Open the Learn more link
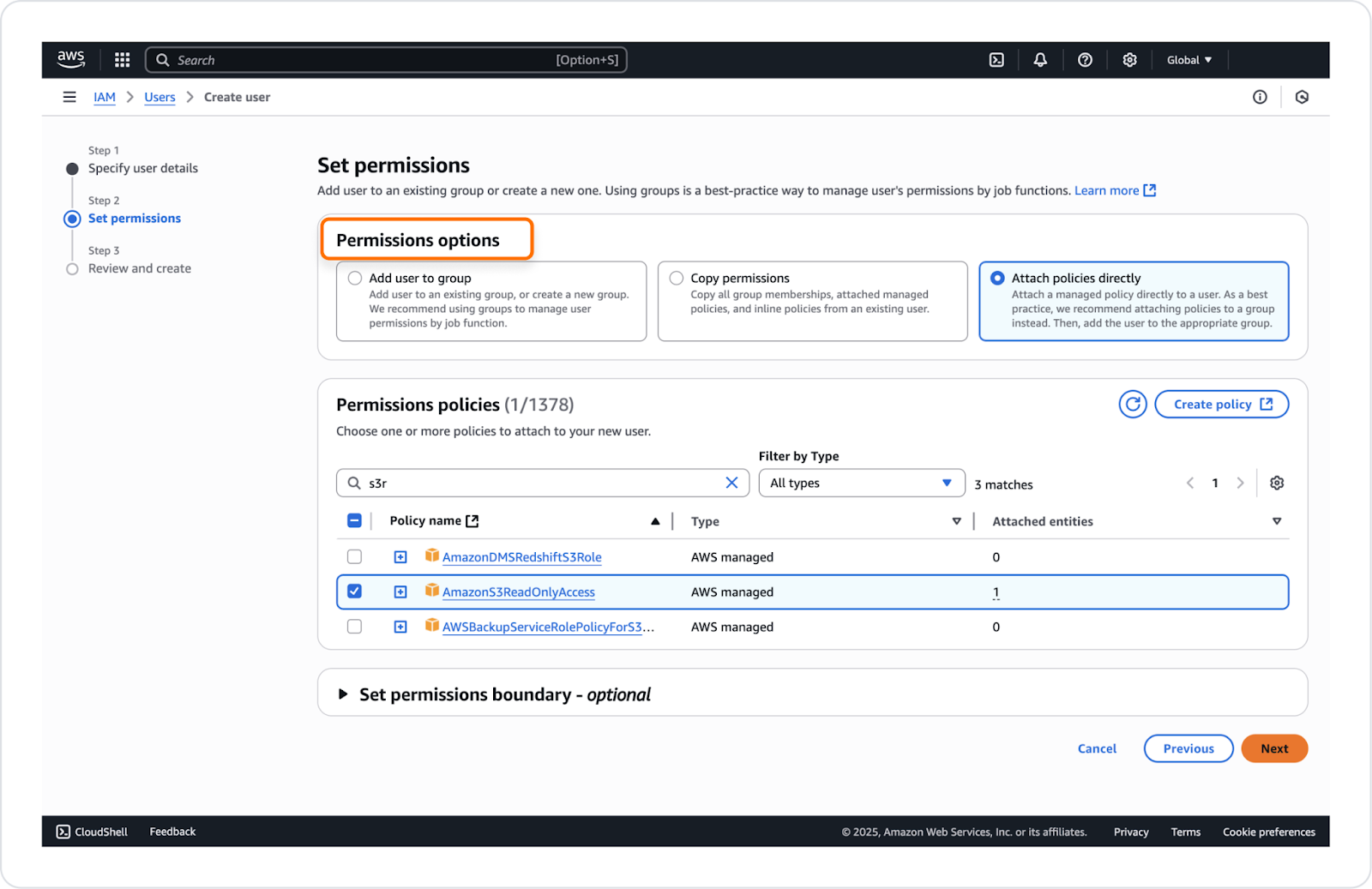Screen dimensions: 1372x889 1107,190
